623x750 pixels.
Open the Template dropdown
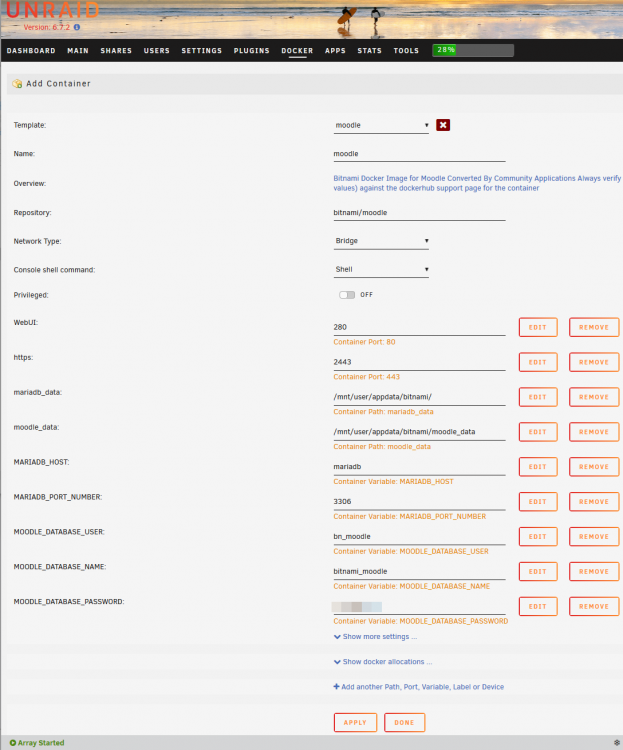click(381, 125)
